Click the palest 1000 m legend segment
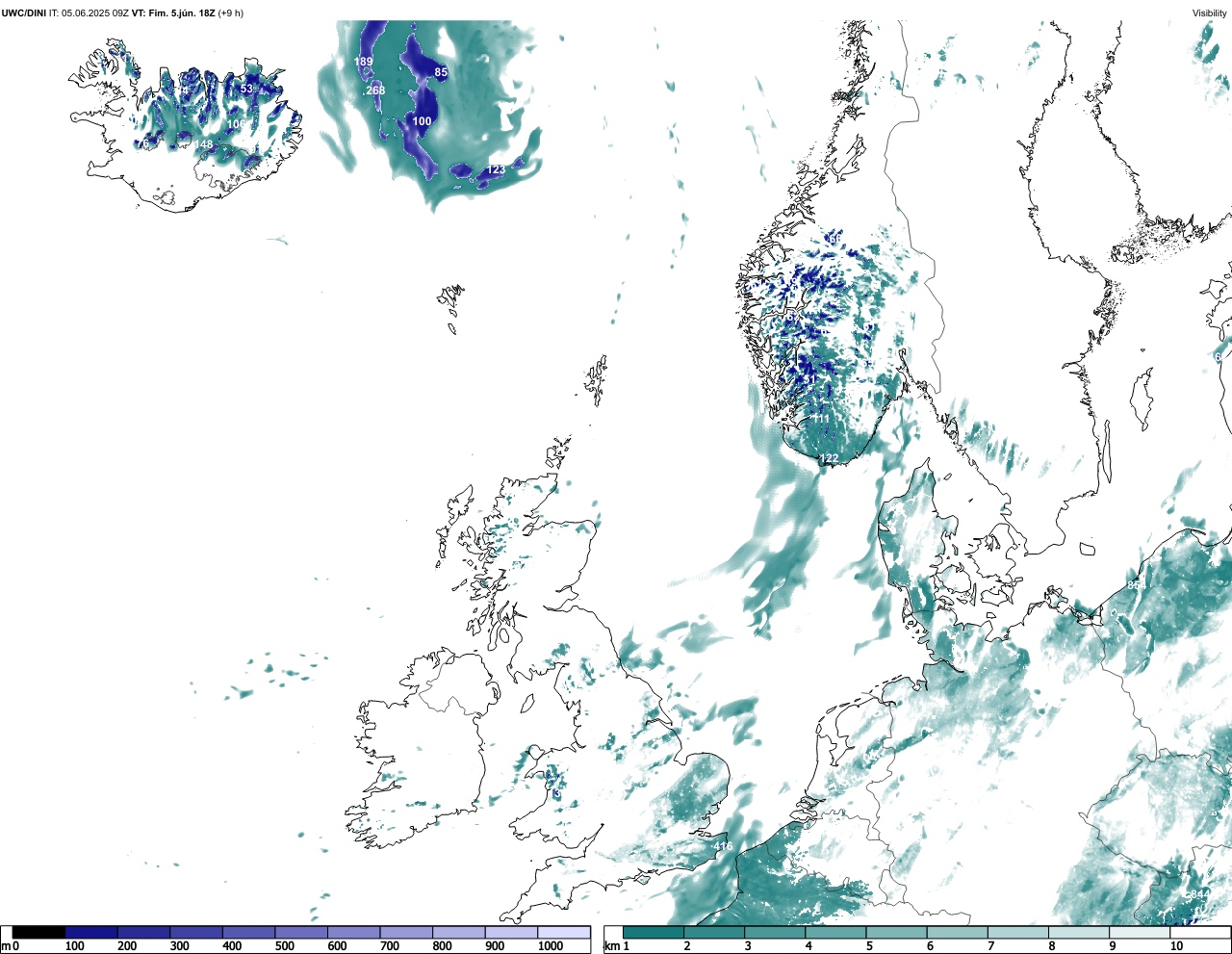Image resolution: width=1232 pixels, height=954 pixels. (x=563, y=933)
